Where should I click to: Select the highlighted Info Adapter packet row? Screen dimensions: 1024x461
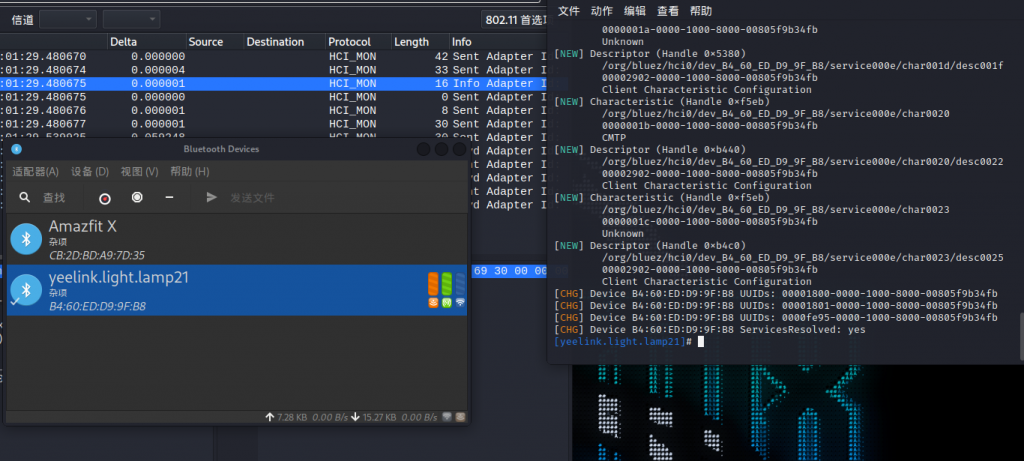274,84
